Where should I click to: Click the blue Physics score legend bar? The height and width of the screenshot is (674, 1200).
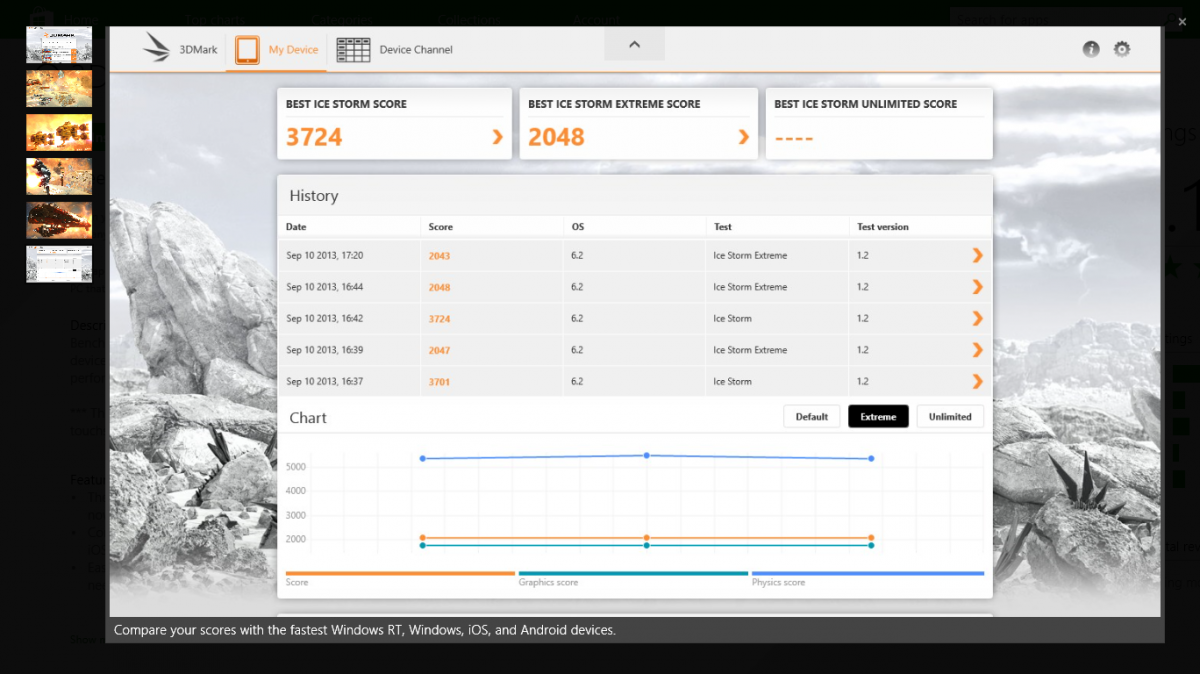pos(868,573)
